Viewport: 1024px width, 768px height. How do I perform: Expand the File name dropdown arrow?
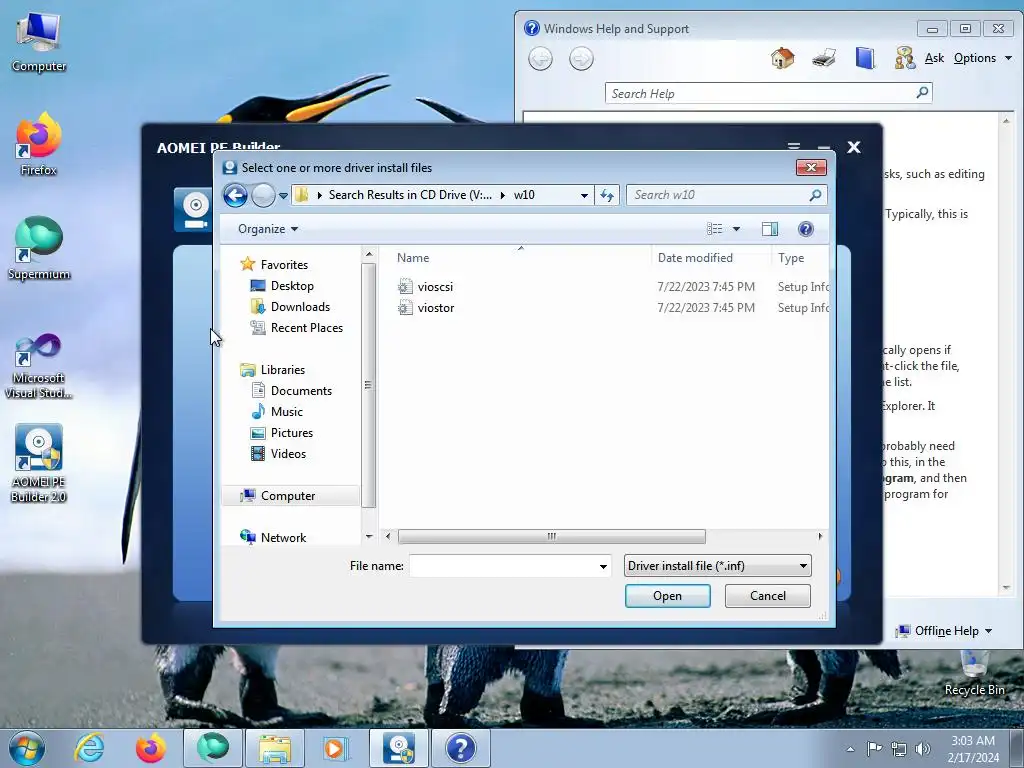603,566
